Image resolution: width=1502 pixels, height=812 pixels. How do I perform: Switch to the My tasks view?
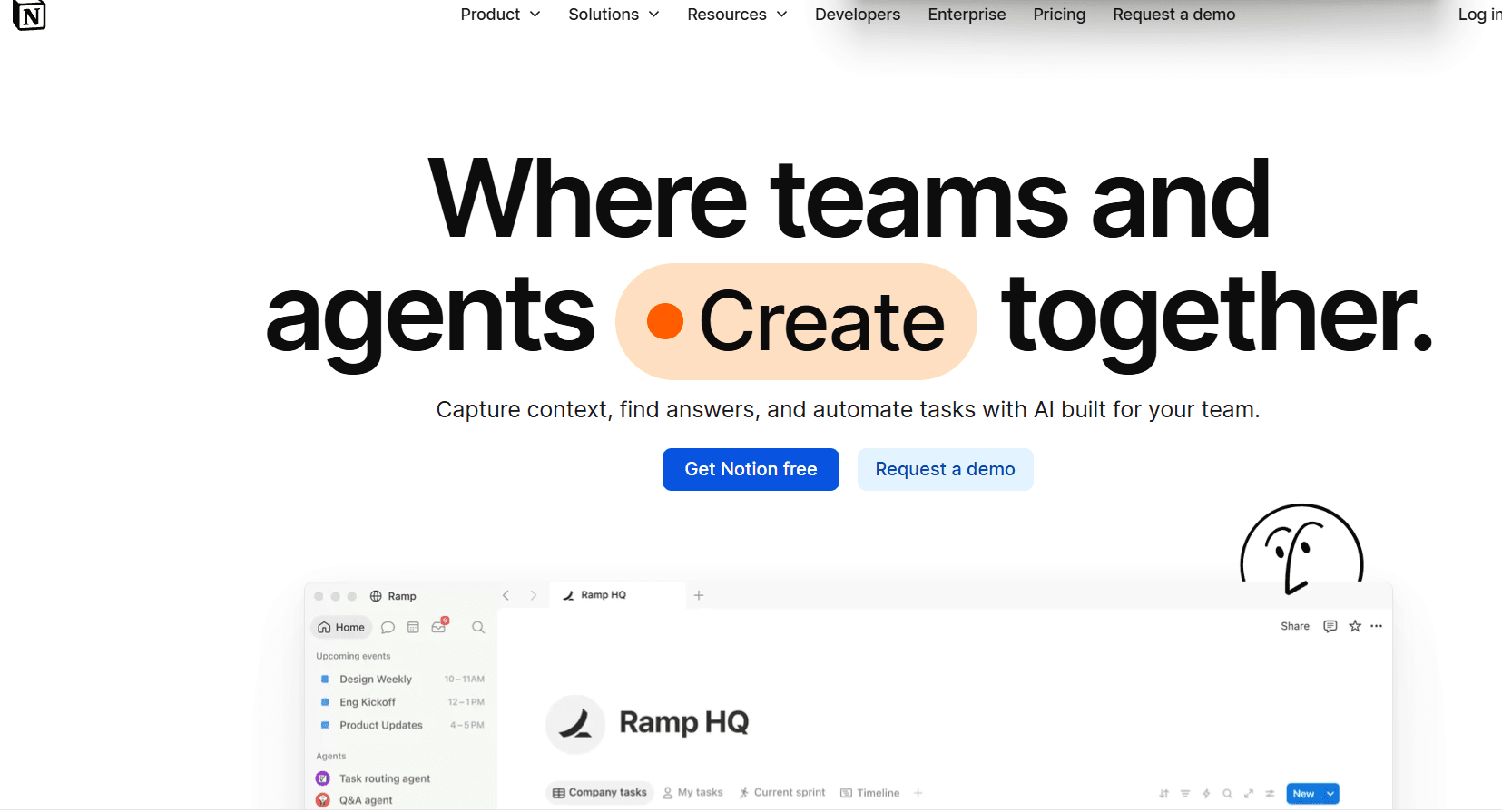[x=692, y=793]
